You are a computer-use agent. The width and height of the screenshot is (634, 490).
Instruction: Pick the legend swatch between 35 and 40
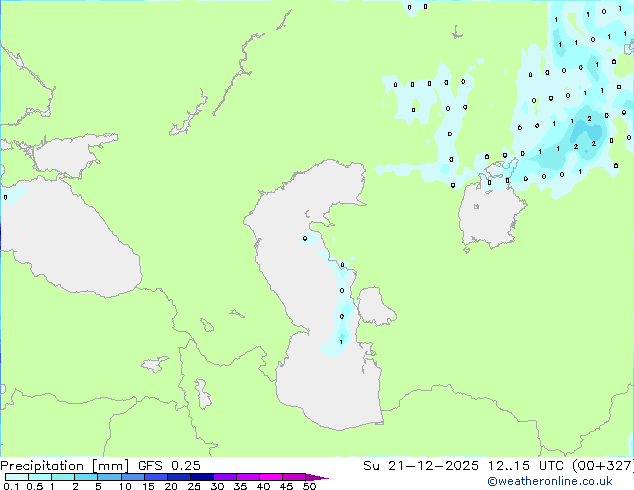247,477
